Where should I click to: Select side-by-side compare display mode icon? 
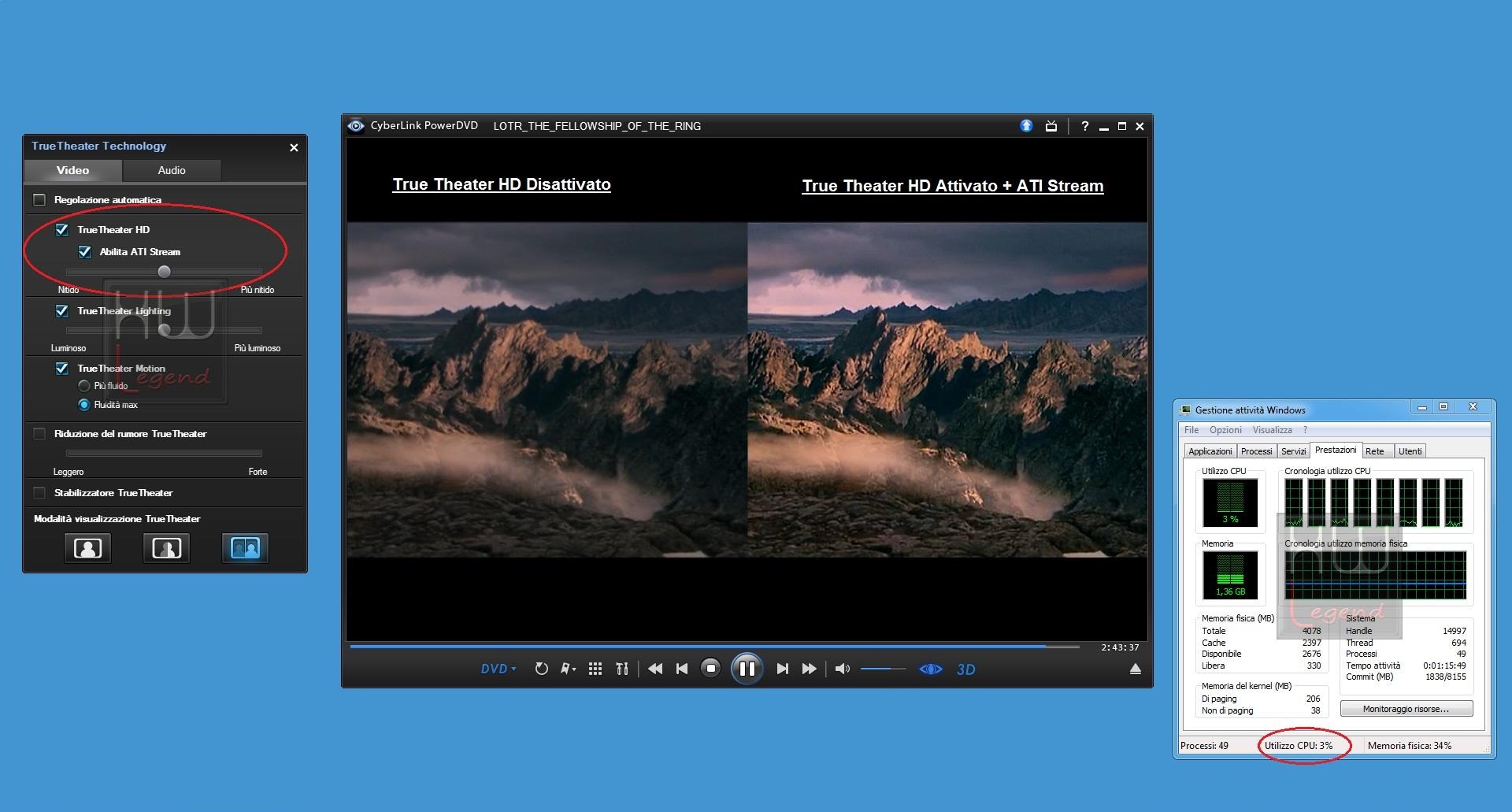(245, 548)
